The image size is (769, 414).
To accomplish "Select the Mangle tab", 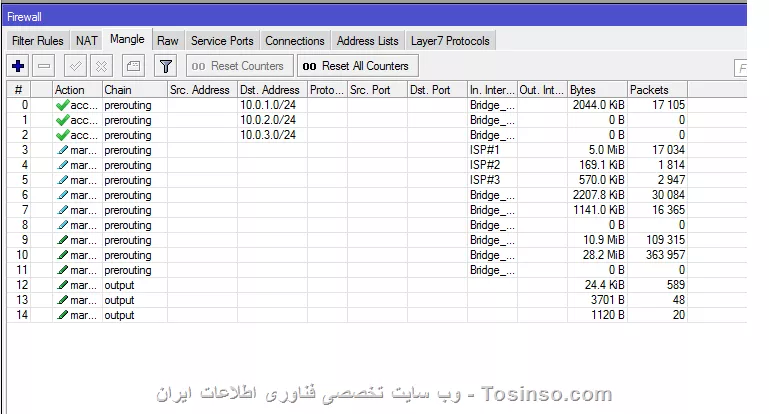I will pyautogui.click(x=127, y=39).
